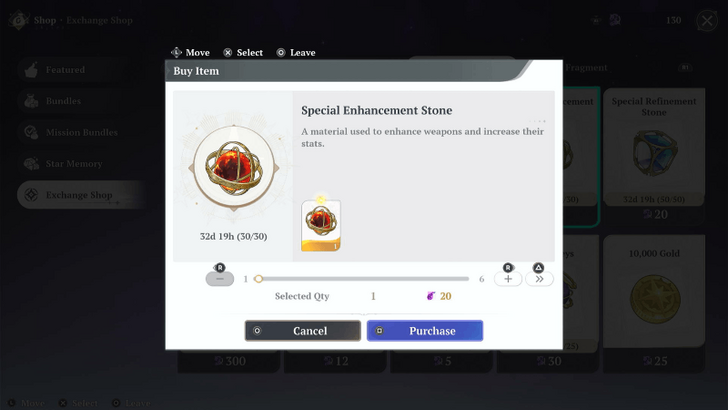Click the purple currency icon beside 20
This screenshot has height=410, width=728.
tap(431, 296)
